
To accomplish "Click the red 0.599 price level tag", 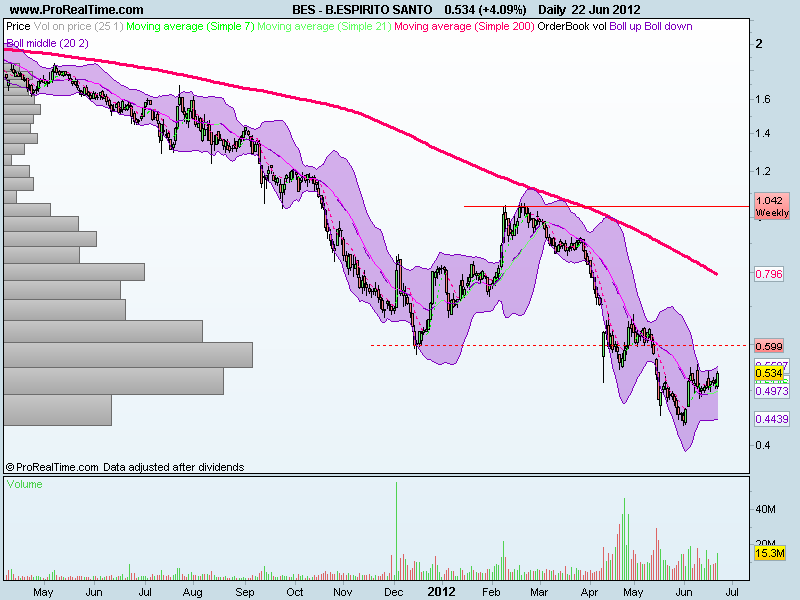I will [769, 346].
